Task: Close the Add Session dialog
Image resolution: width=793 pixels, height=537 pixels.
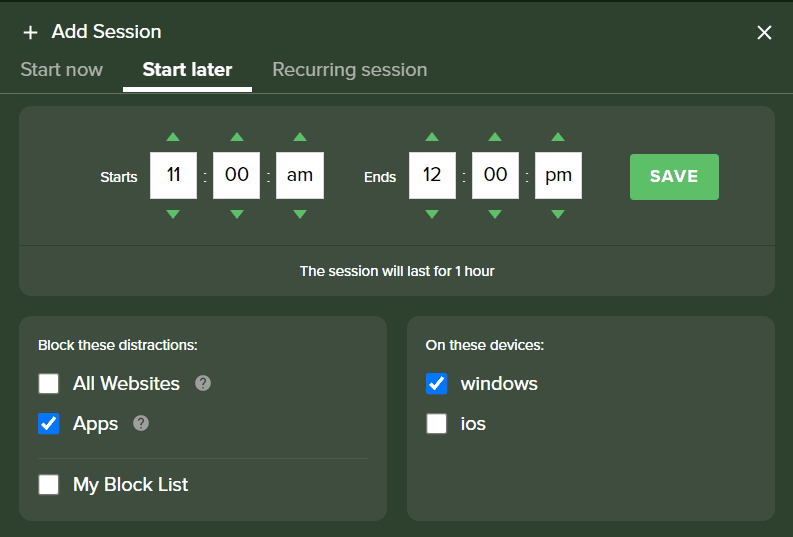Action: 764,32
